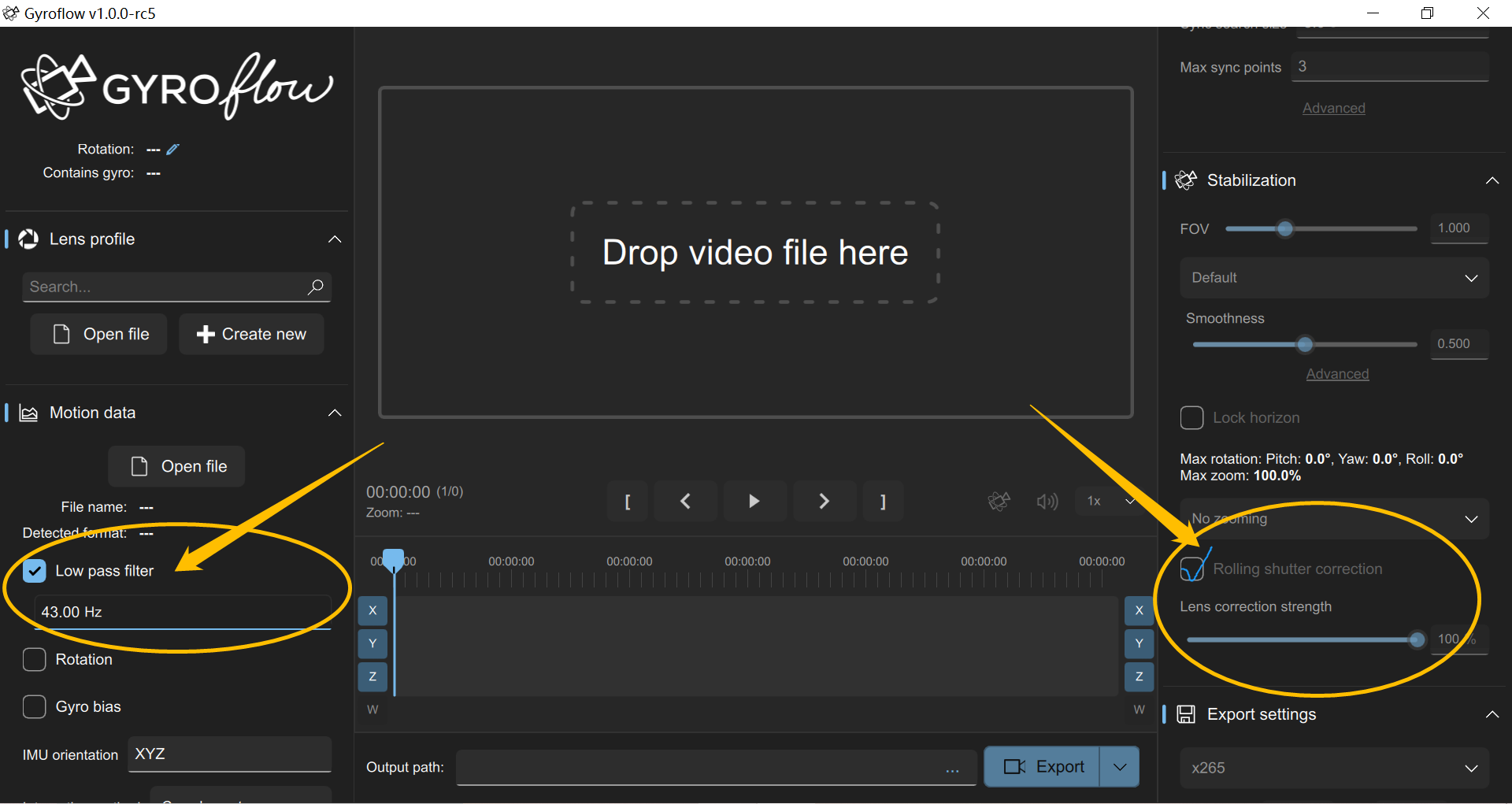Click Create new lens profile button
Screen dimensions: 1512x804
coord(251,335)
